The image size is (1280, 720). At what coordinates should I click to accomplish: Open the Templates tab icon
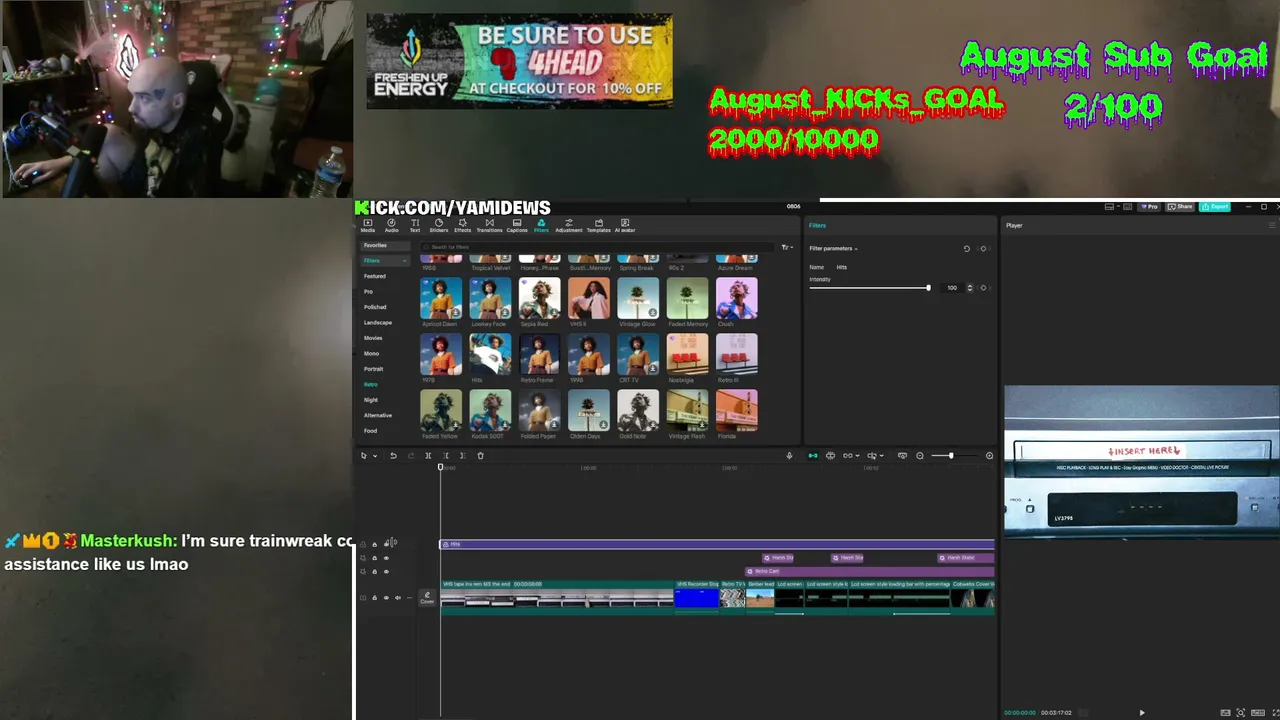(598, 222)
